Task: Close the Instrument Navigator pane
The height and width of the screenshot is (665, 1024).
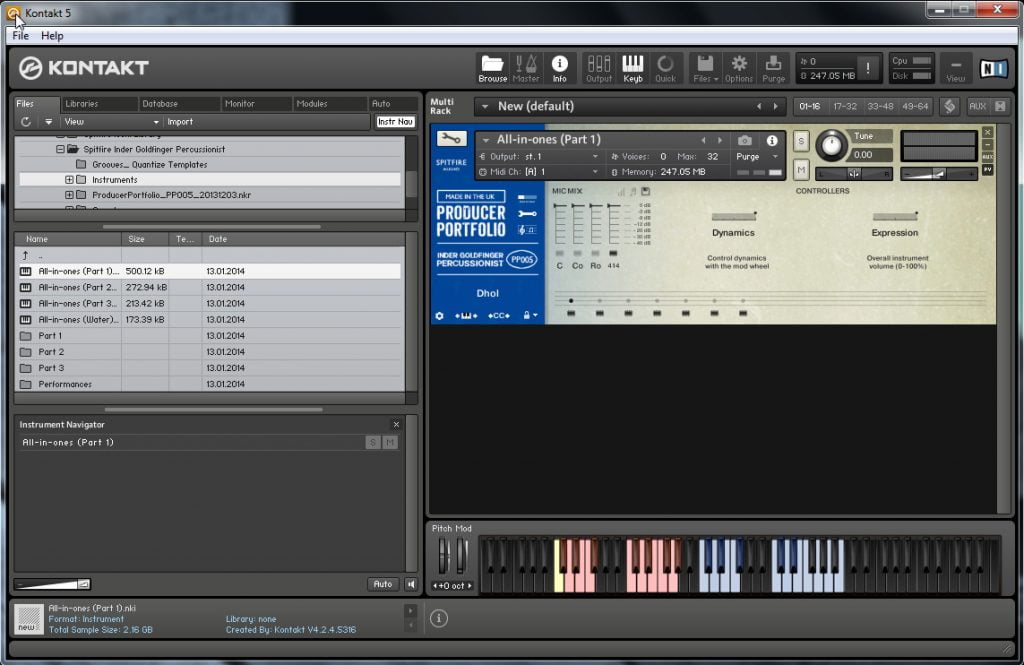Action: click(396, 425)
